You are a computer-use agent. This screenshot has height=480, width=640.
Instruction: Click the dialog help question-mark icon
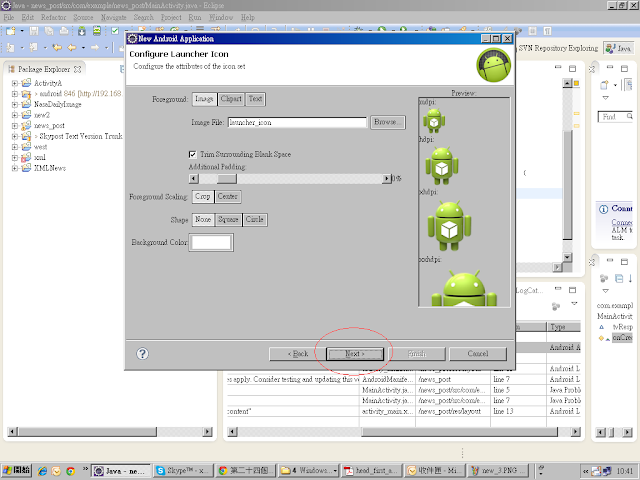(142, 353)
